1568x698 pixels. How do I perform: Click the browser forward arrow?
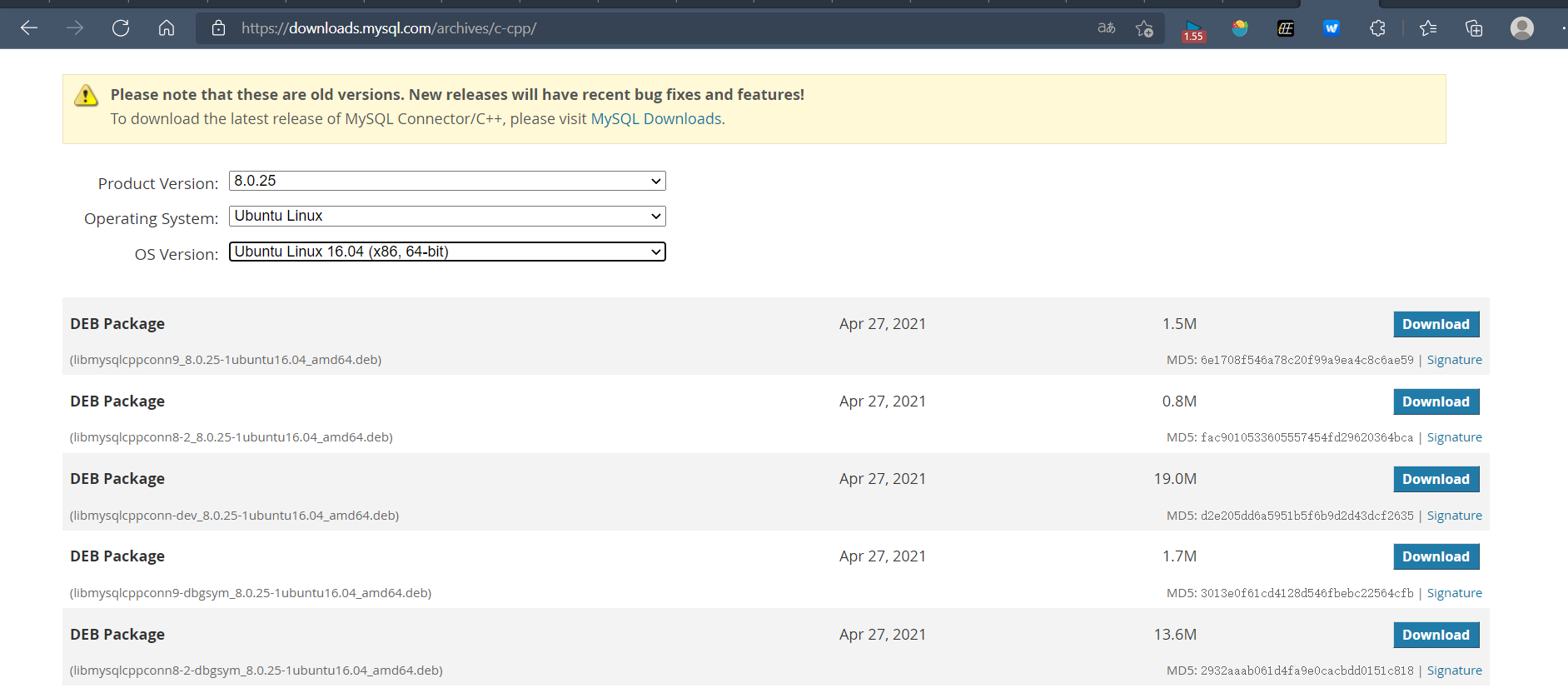tap(75, 28)
